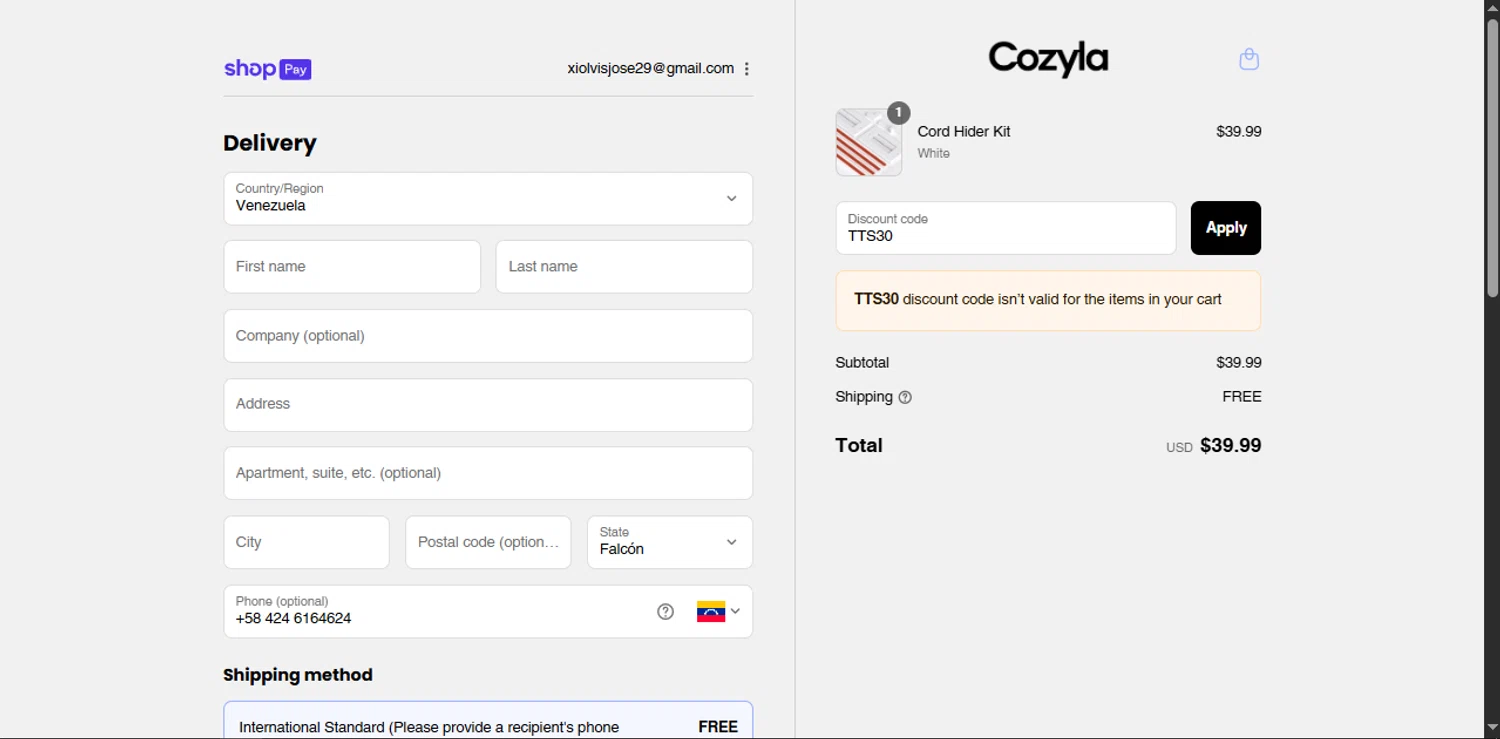Screen dimensions: 1500x739
Task: Click the scrollbar up arrow
Action: tap(1492, 9)
